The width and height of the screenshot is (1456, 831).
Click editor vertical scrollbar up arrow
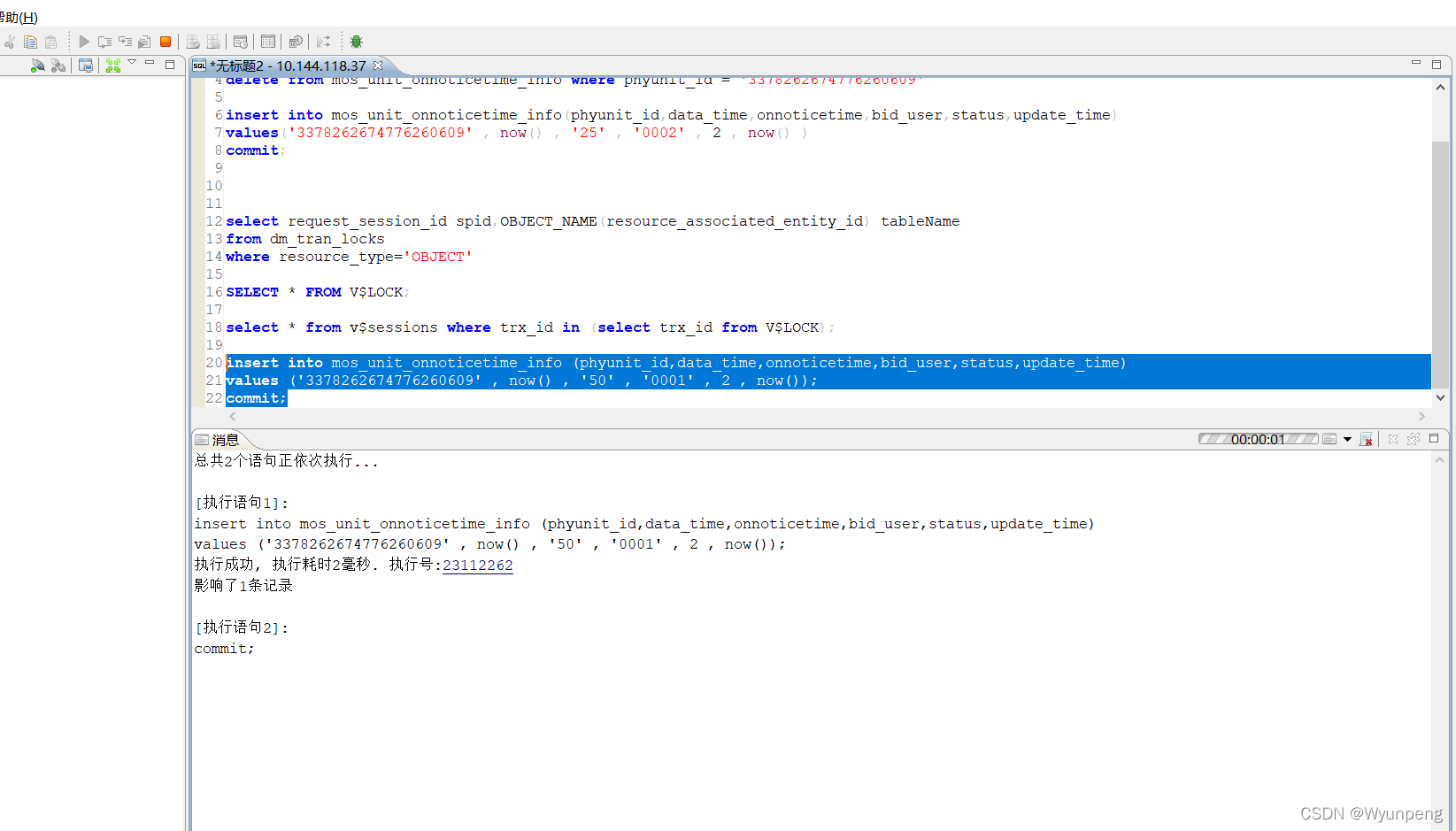point(1440,88)
